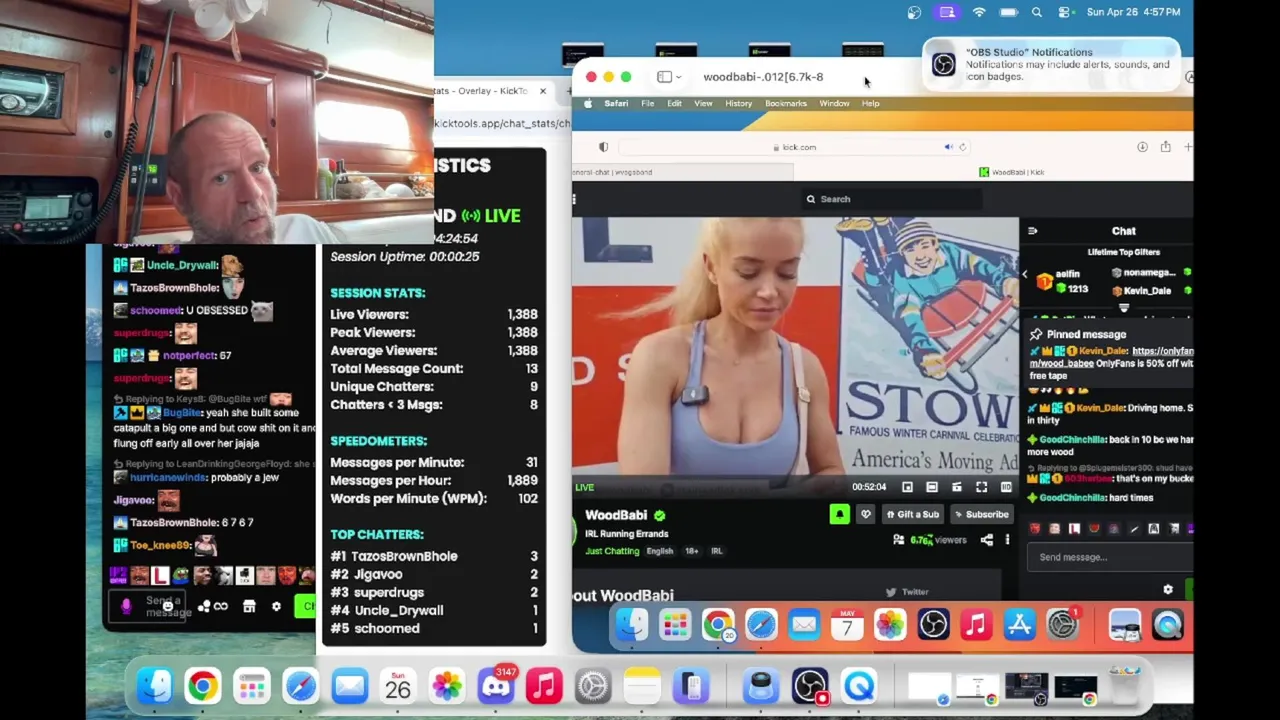Open the Window menu in recorded Safari
This screenshot has height=720, width=1280.
pyautogui.click(x=834, y=103)
